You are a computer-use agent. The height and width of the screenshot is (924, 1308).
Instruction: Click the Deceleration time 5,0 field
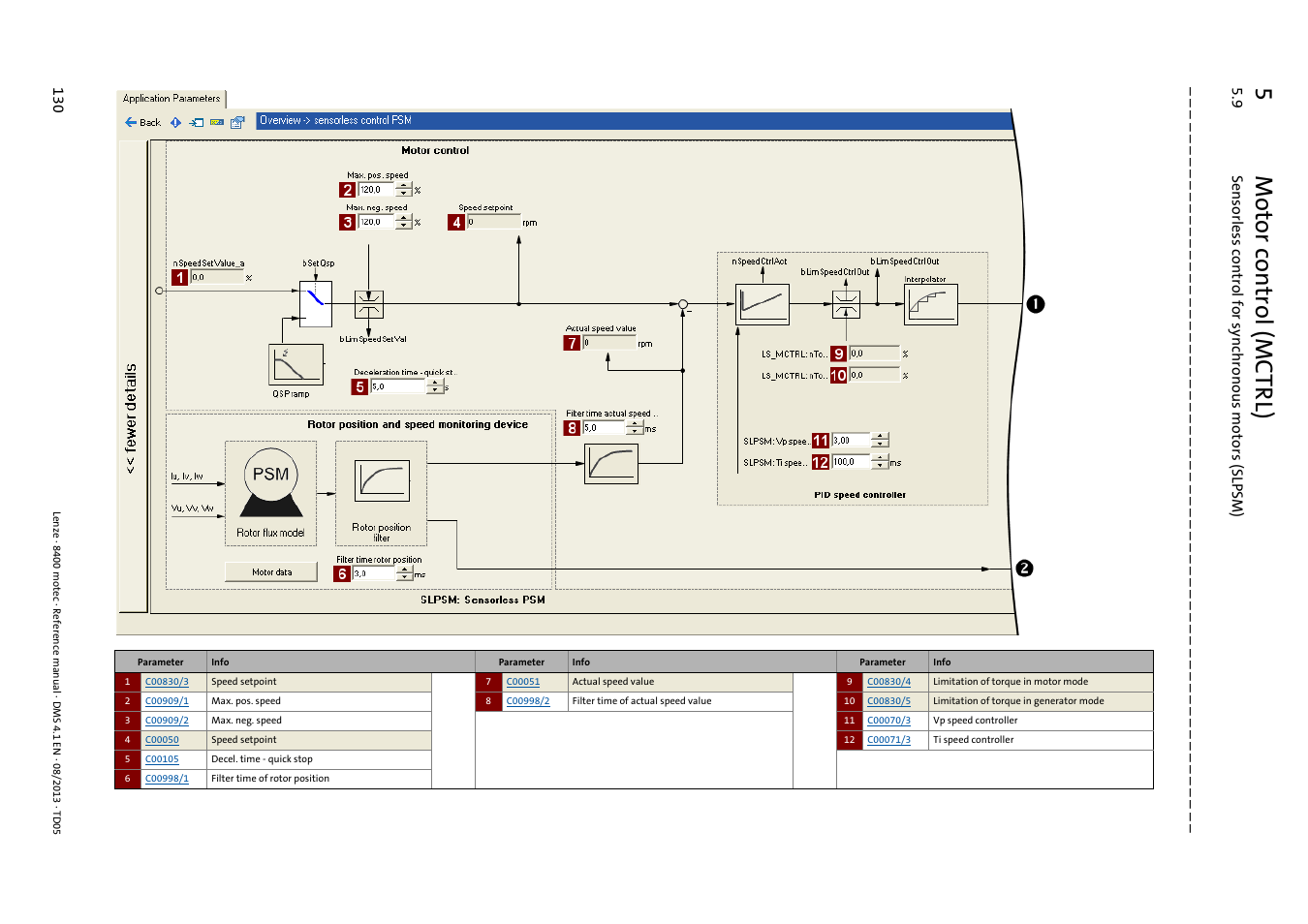click(x=398, y=386)
